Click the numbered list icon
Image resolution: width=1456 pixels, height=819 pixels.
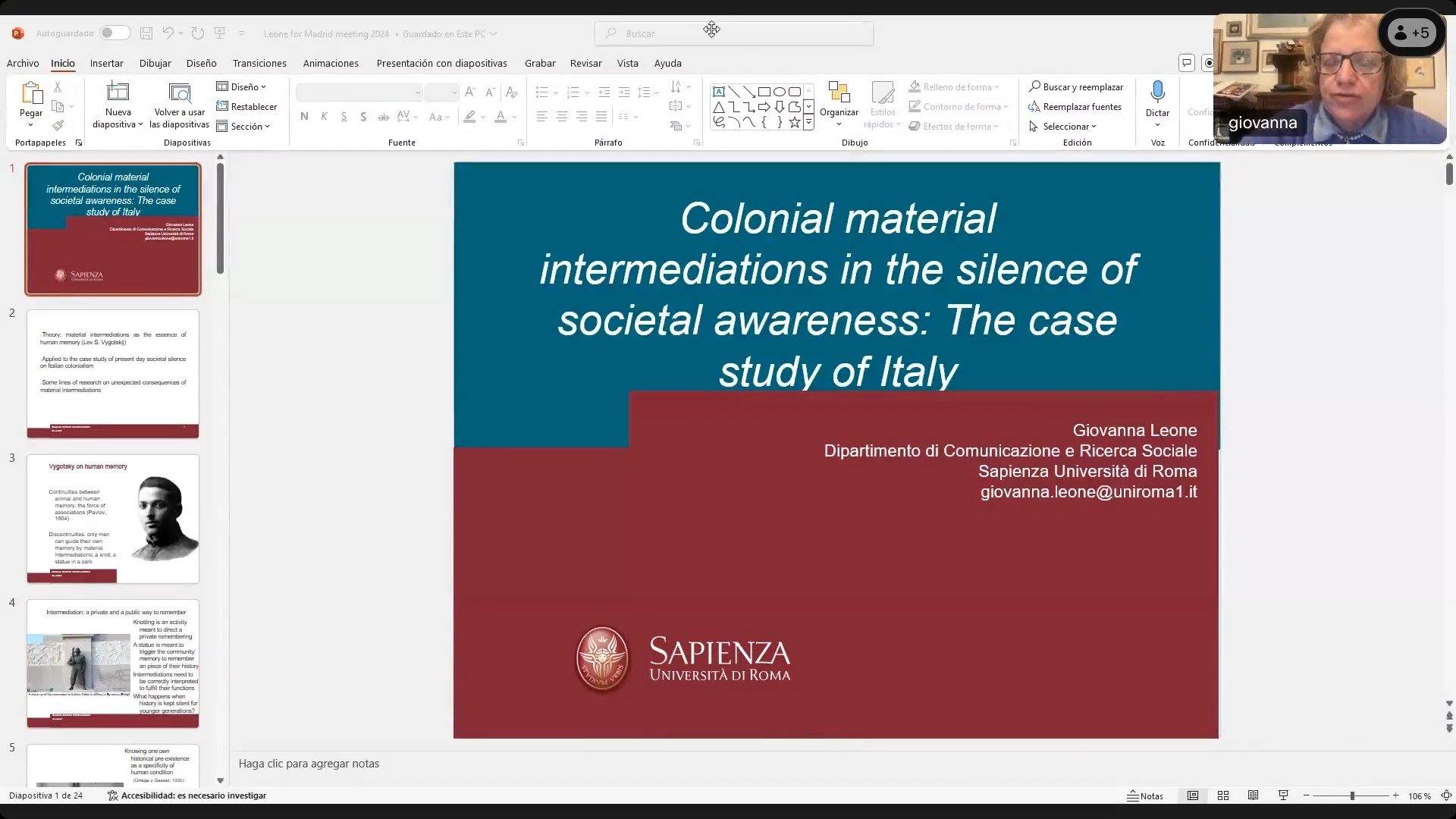573,93
